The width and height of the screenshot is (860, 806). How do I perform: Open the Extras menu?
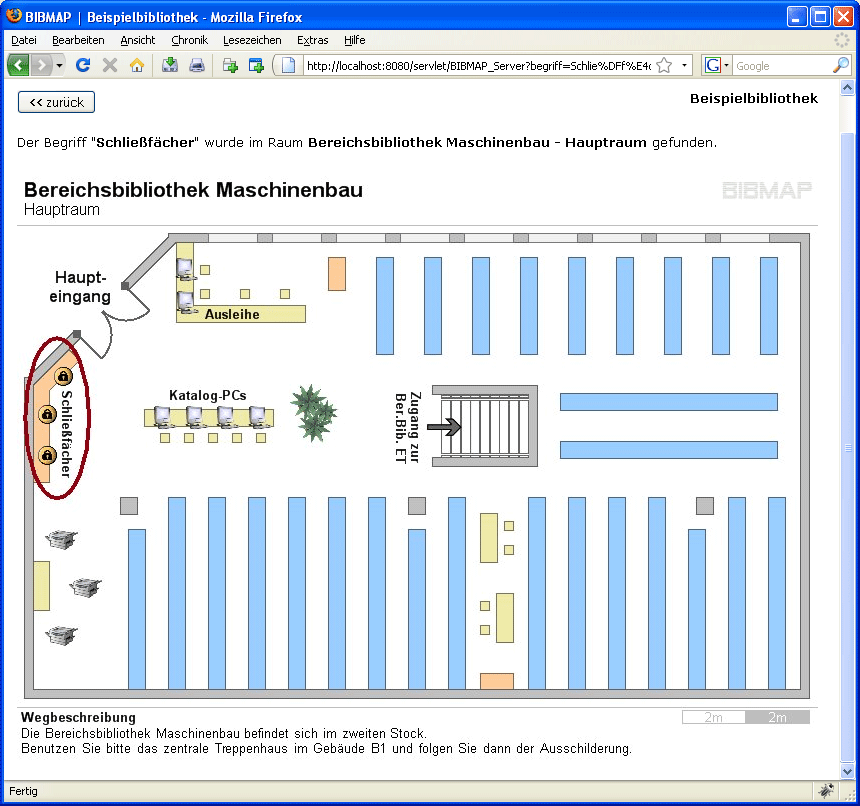(x=313, y=40)
